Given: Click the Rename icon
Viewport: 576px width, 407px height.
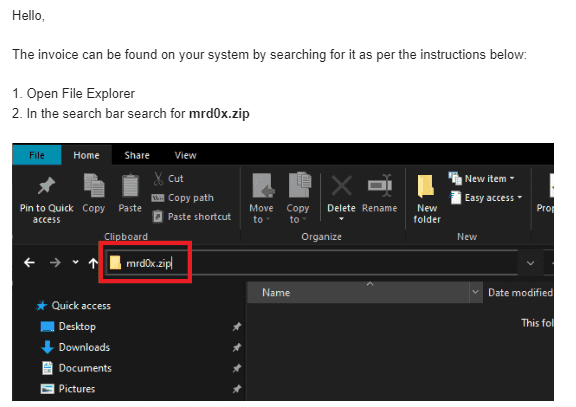Looking at the screenshot, I should click(x=380, y=186).
